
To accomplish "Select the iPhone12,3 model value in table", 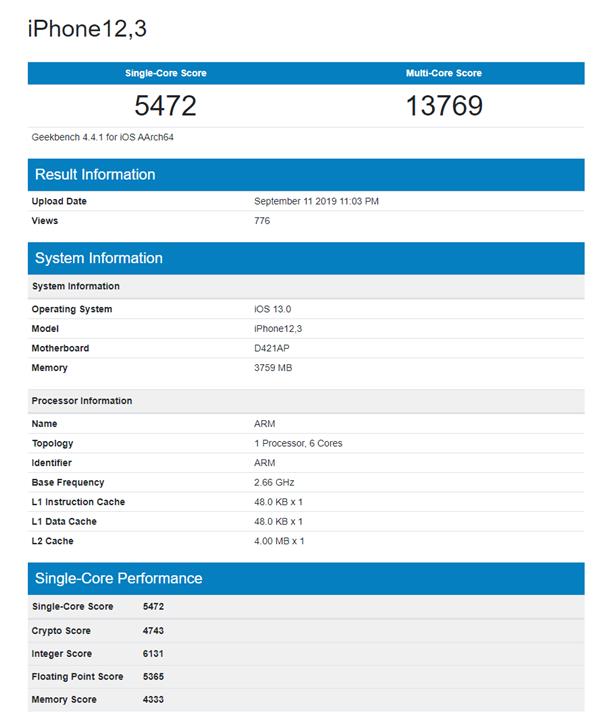I will coord(278,329).
